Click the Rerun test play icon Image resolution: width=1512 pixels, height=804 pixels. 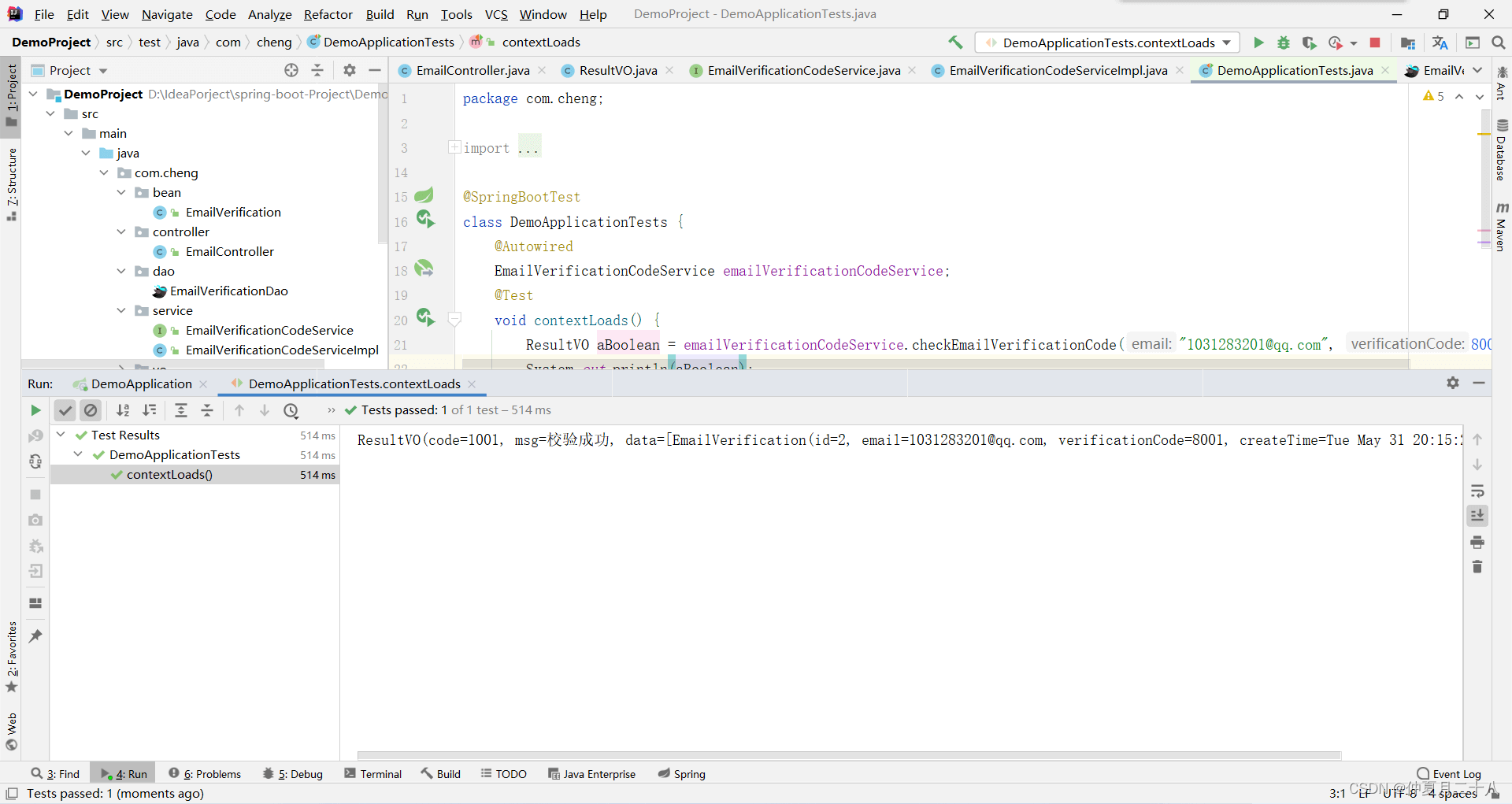click(35, 410)
